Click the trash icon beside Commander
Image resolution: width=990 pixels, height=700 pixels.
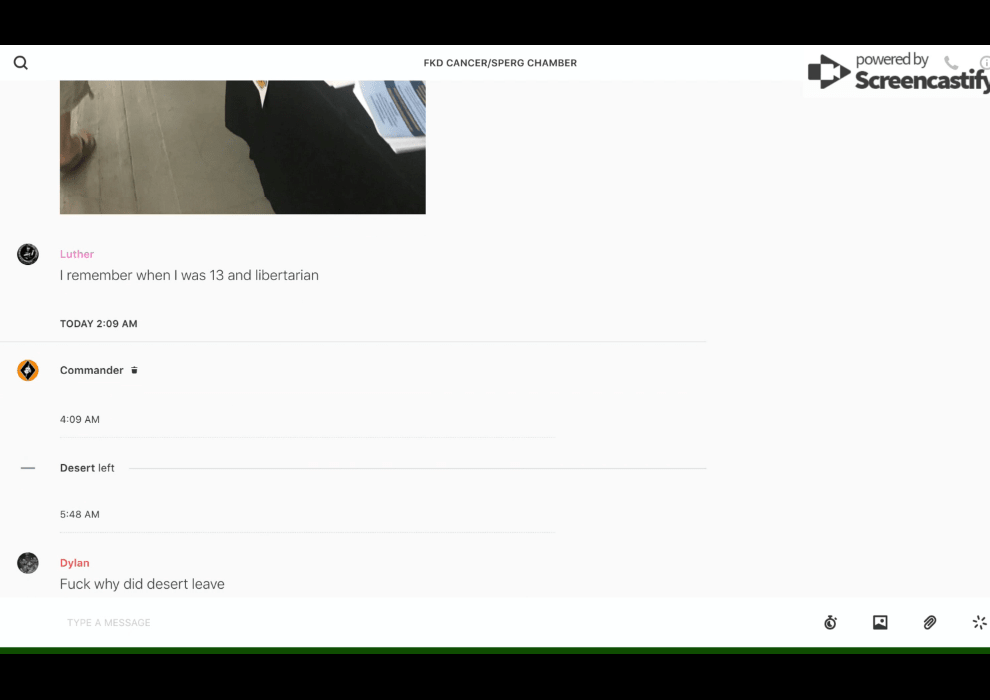point(135,371)
